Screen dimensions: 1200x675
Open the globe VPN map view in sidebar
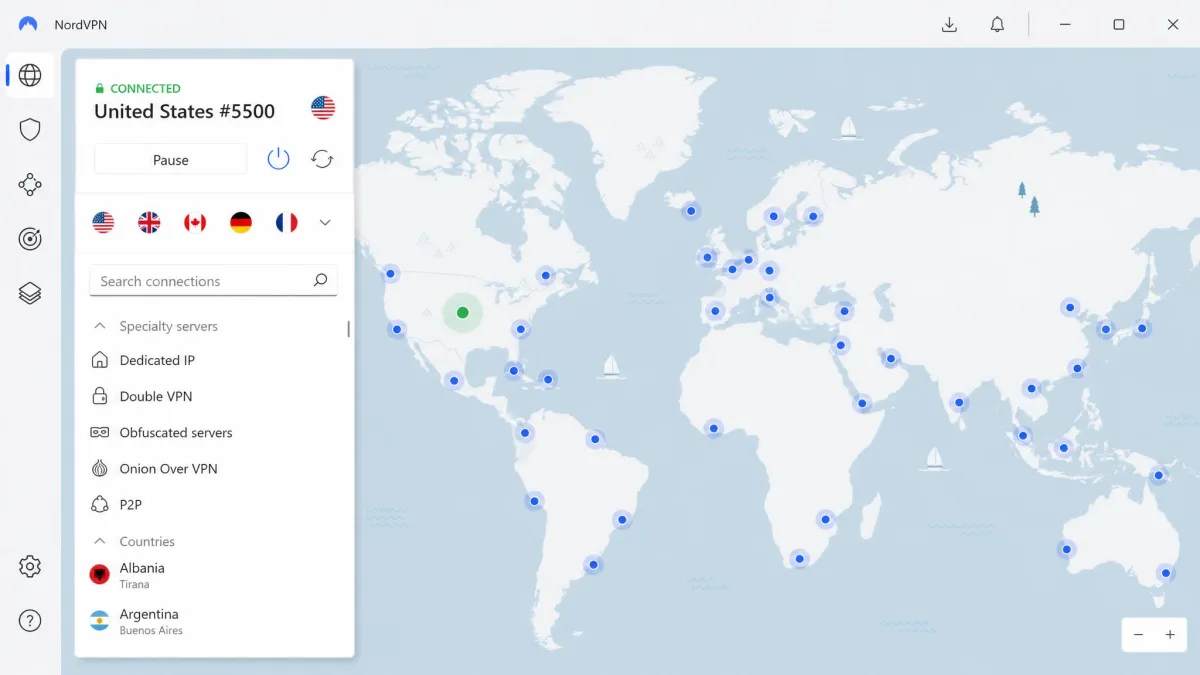pyautogui.click(x=30, y=75)
